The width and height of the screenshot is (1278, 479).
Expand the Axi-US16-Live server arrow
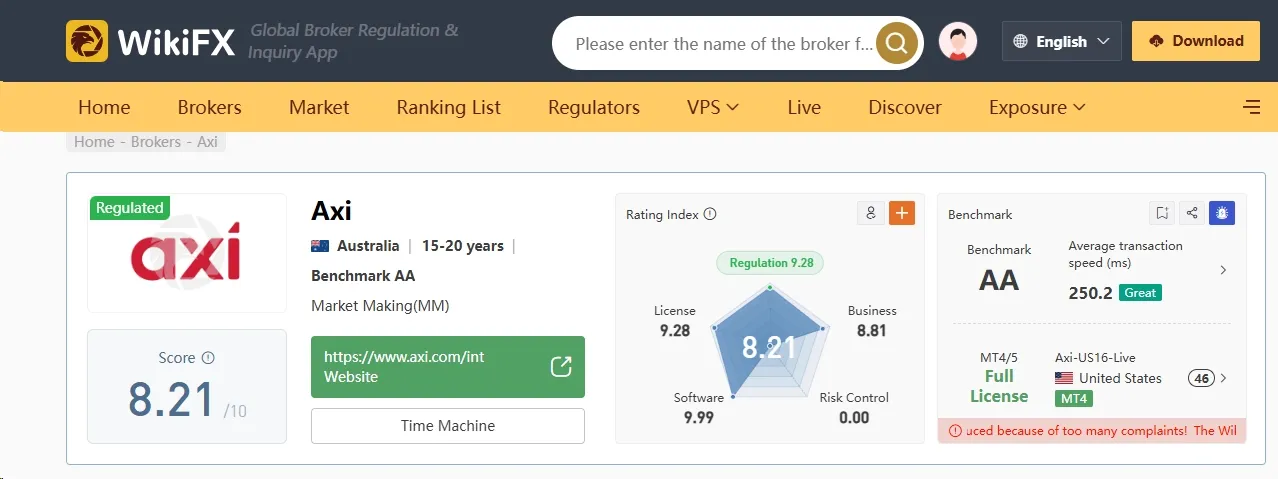point(1224,378)
